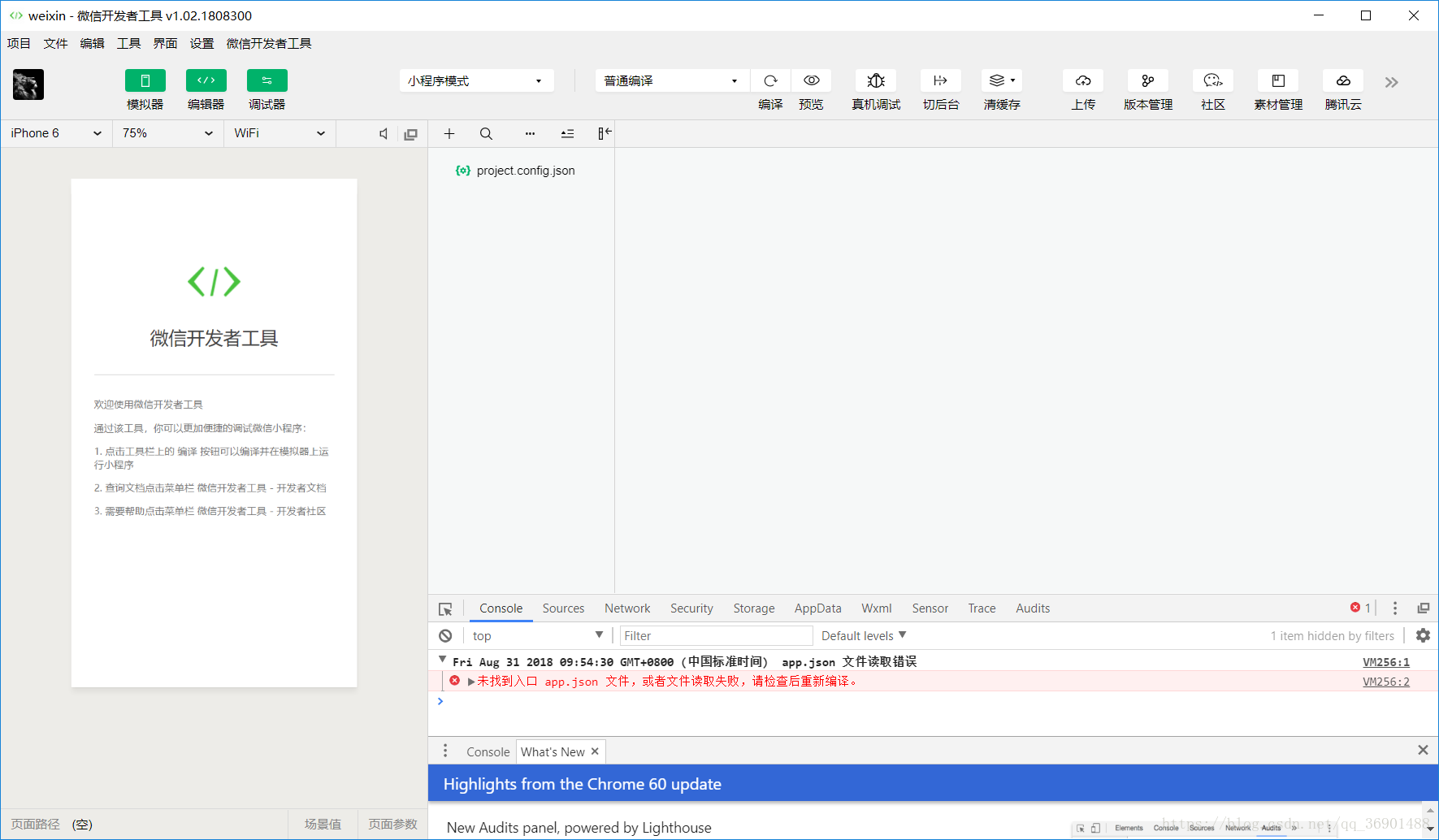Click the 上传 upload cloud icon
This screenshot has width=1439, height=840.
[x=1083, y=80]
